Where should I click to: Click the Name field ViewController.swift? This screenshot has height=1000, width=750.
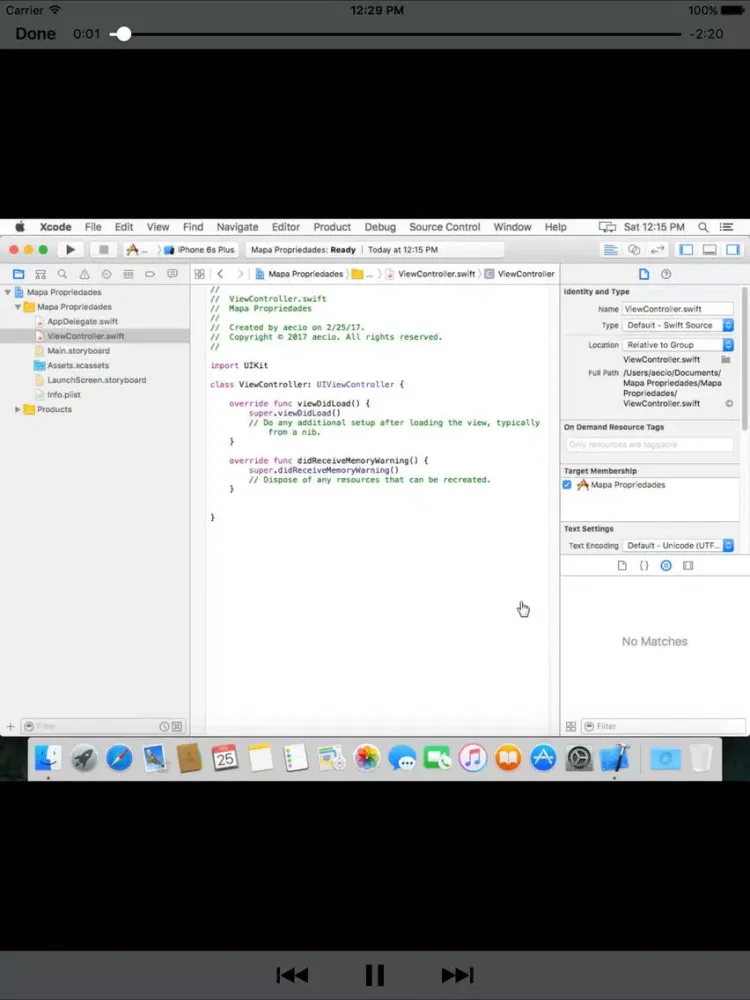[x=677, y=309]
